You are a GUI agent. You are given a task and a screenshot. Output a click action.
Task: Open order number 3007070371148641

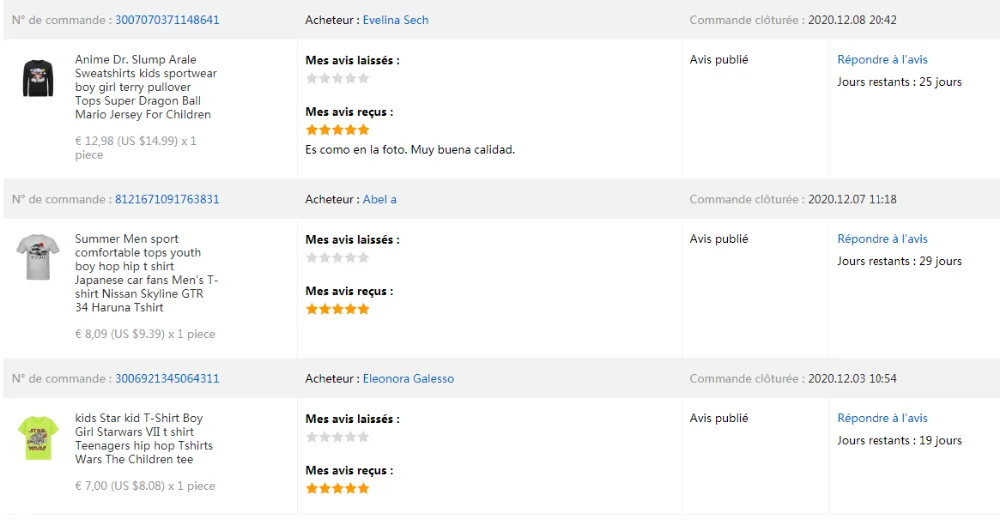(167, 20)
